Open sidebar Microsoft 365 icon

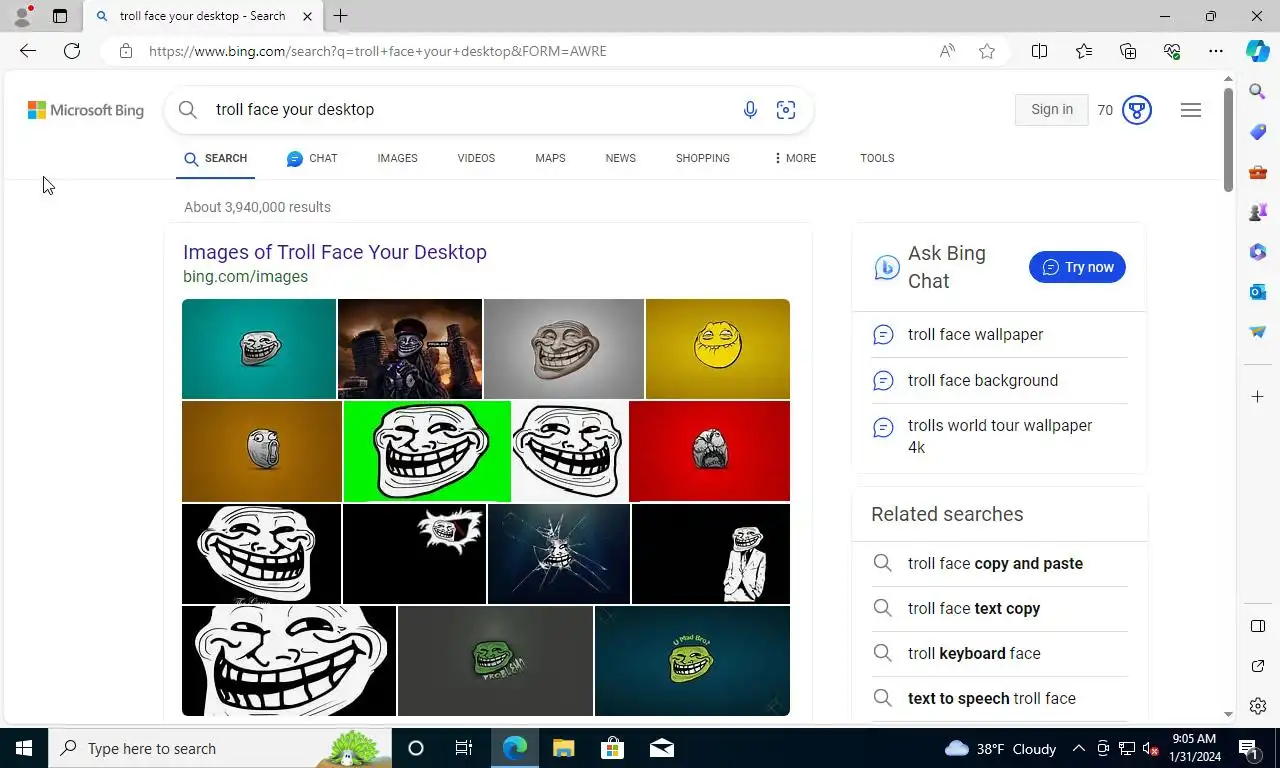pyautogui.click(x=1258, y=252)
